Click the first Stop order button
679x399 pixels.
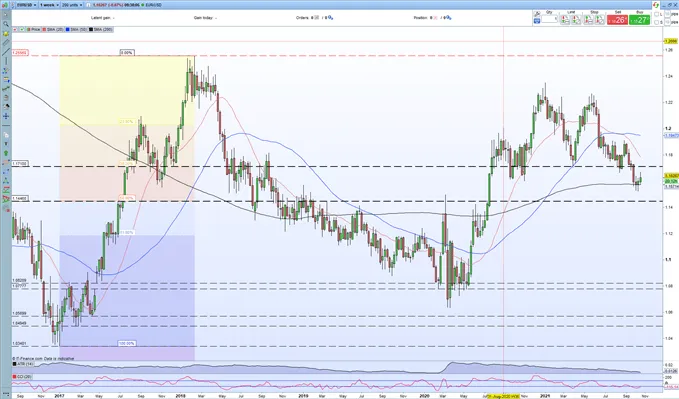(x=588, y=19)
